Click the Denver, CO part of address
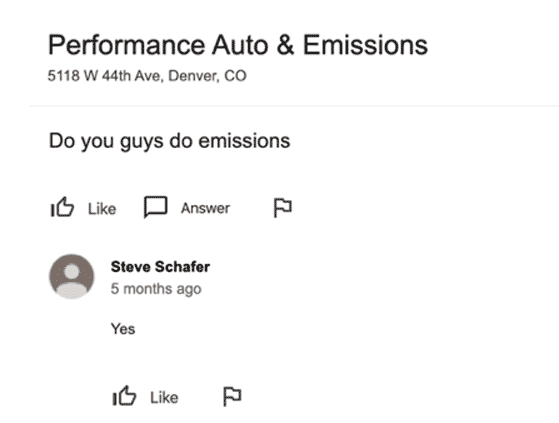559x423 pixels. 207,76
